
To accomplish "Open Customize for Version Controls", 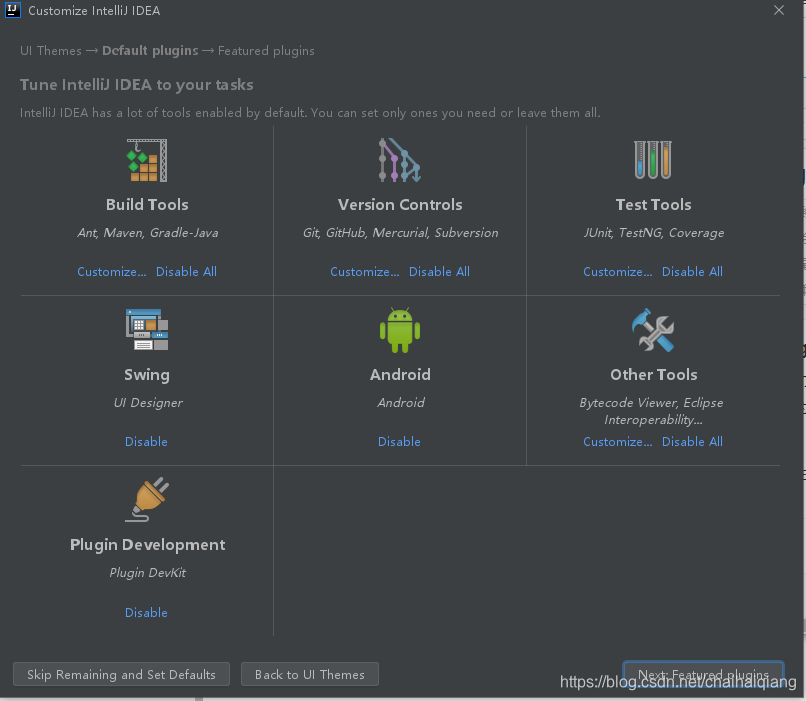I will 364,272.
